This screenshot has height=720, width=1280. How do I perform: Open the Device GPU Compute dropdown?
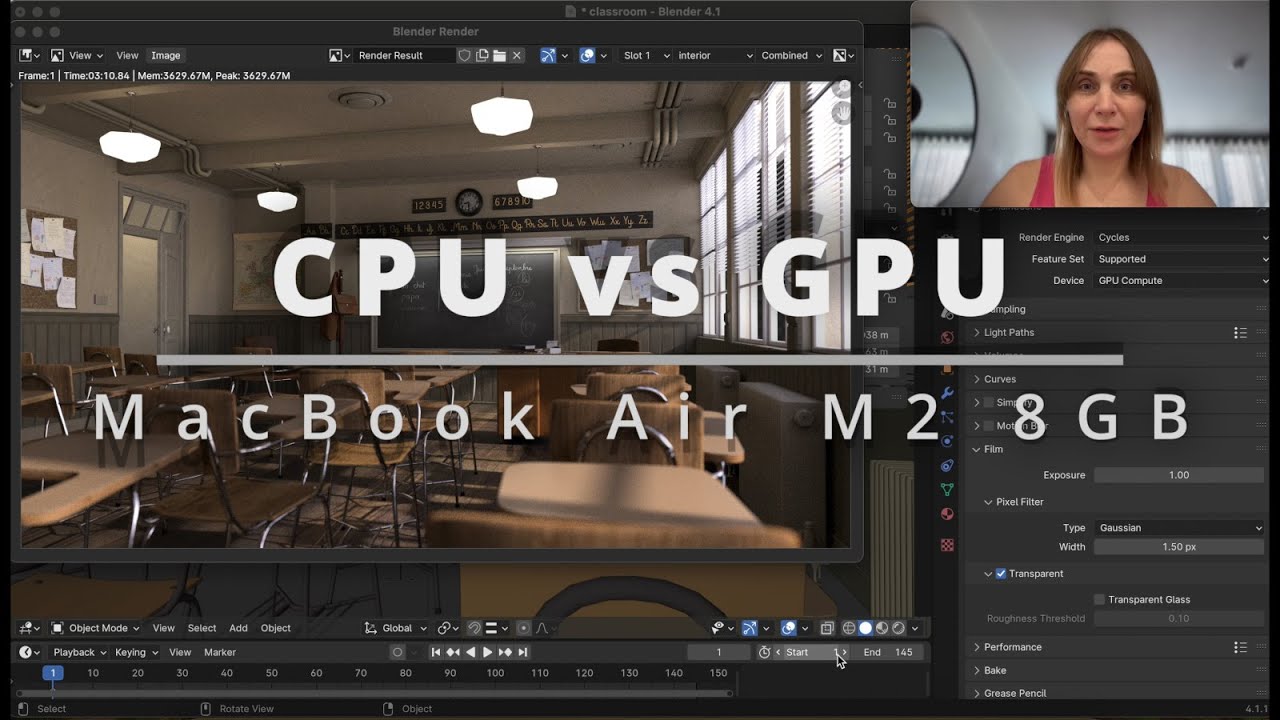tap(1182, 281)
